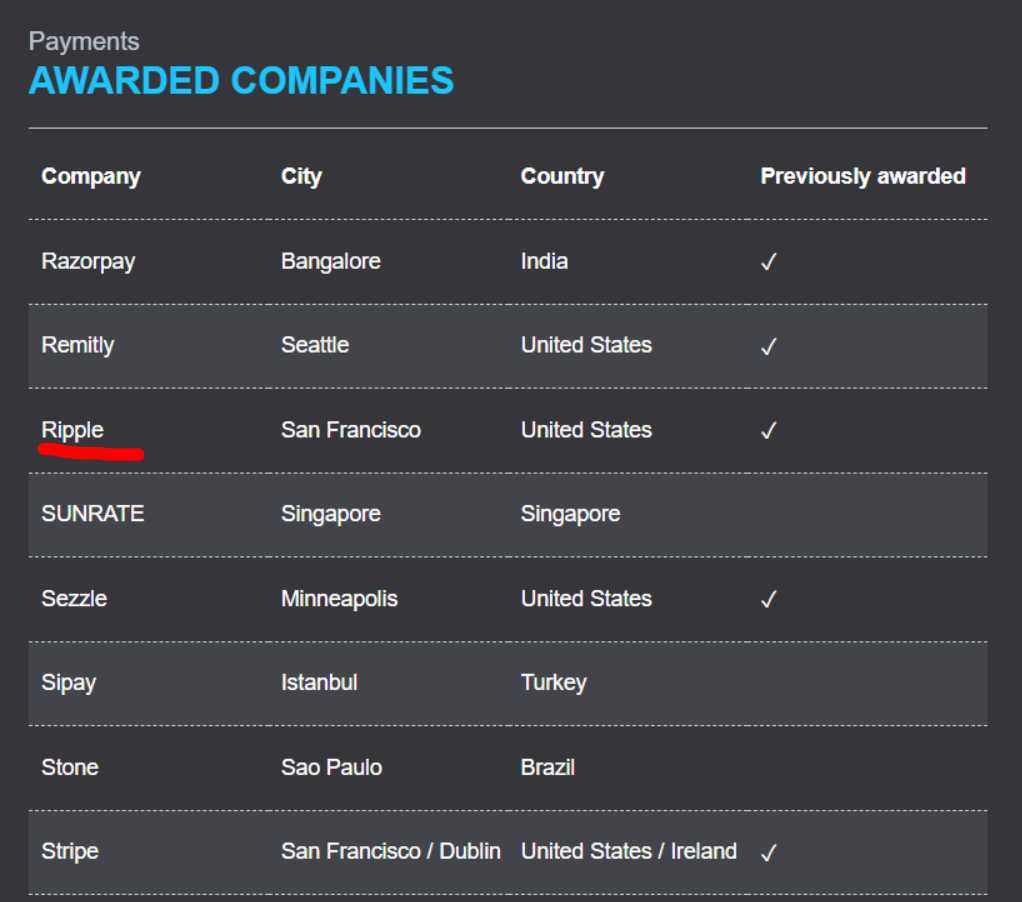Click the City column header
Screen dimensions: 1022x902
click(x=301, y=176)
